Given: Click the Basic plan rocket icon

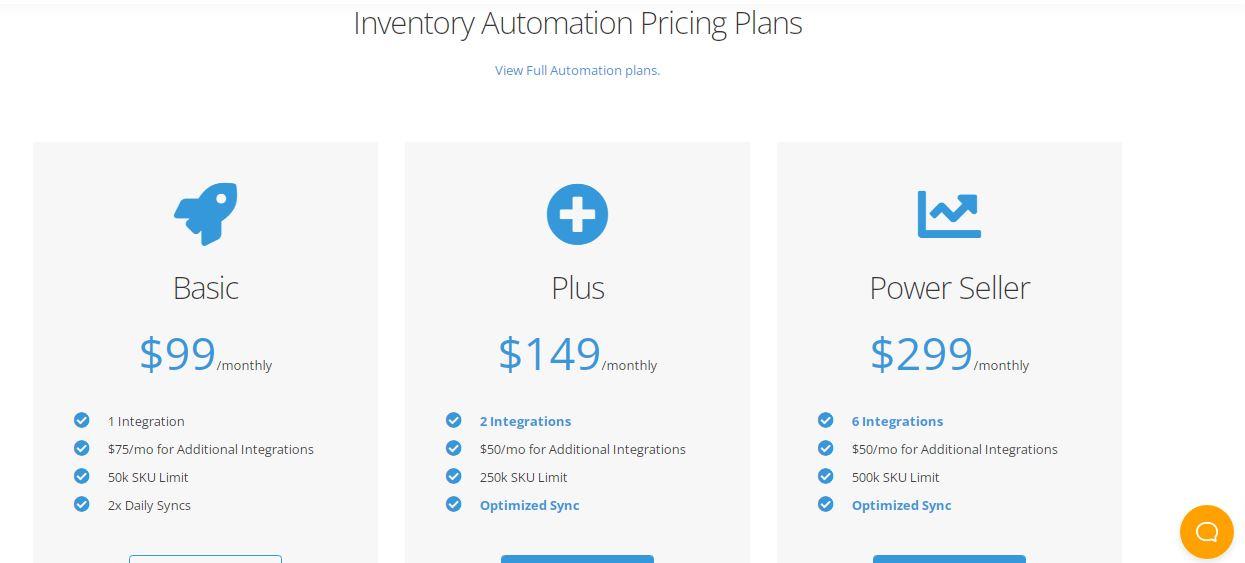Looking at the screenshot, I should pyautogui.click(x=206, y=214).
